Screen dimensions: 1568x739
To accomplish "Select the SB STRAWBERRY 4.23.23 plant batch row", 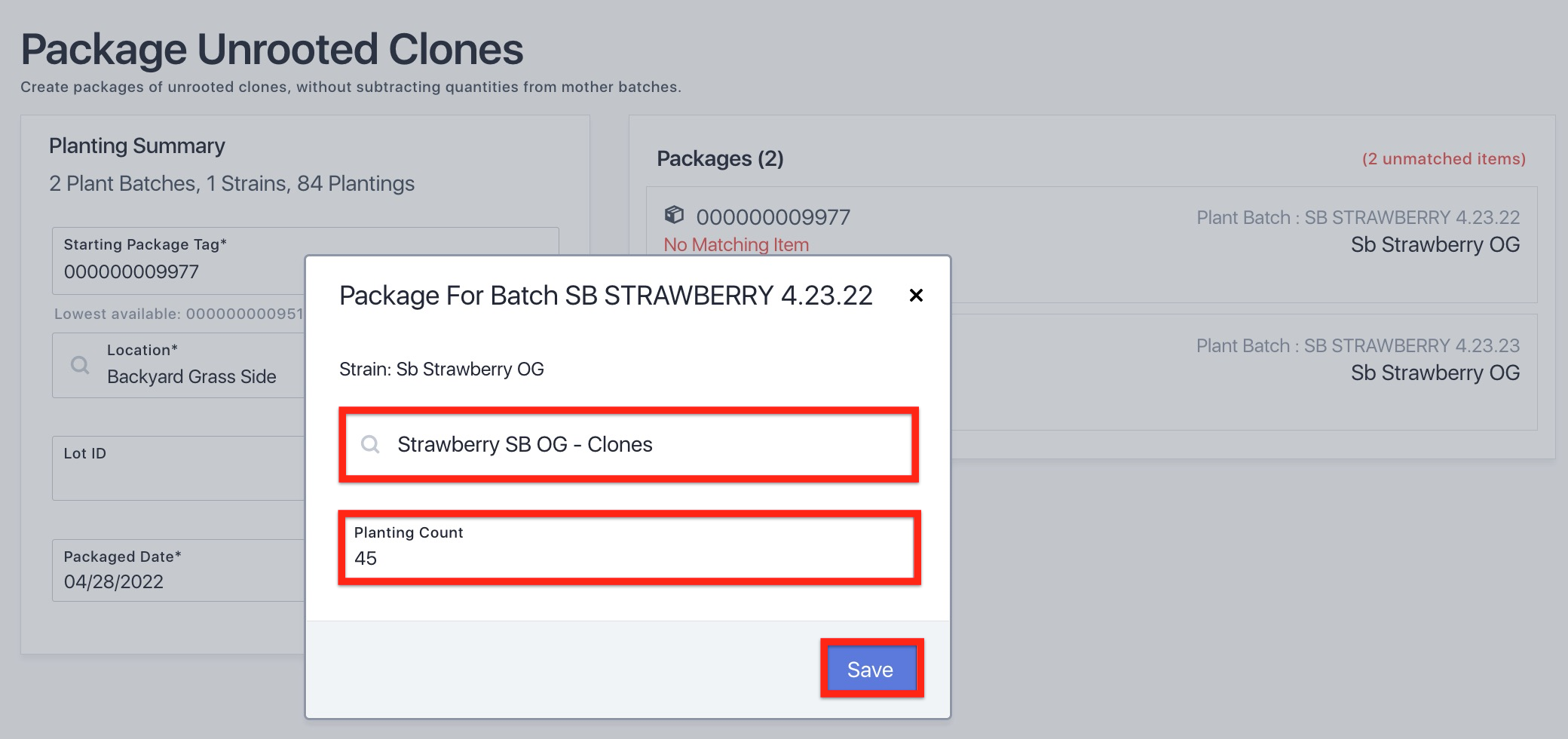I will [x=1357, y=359].
